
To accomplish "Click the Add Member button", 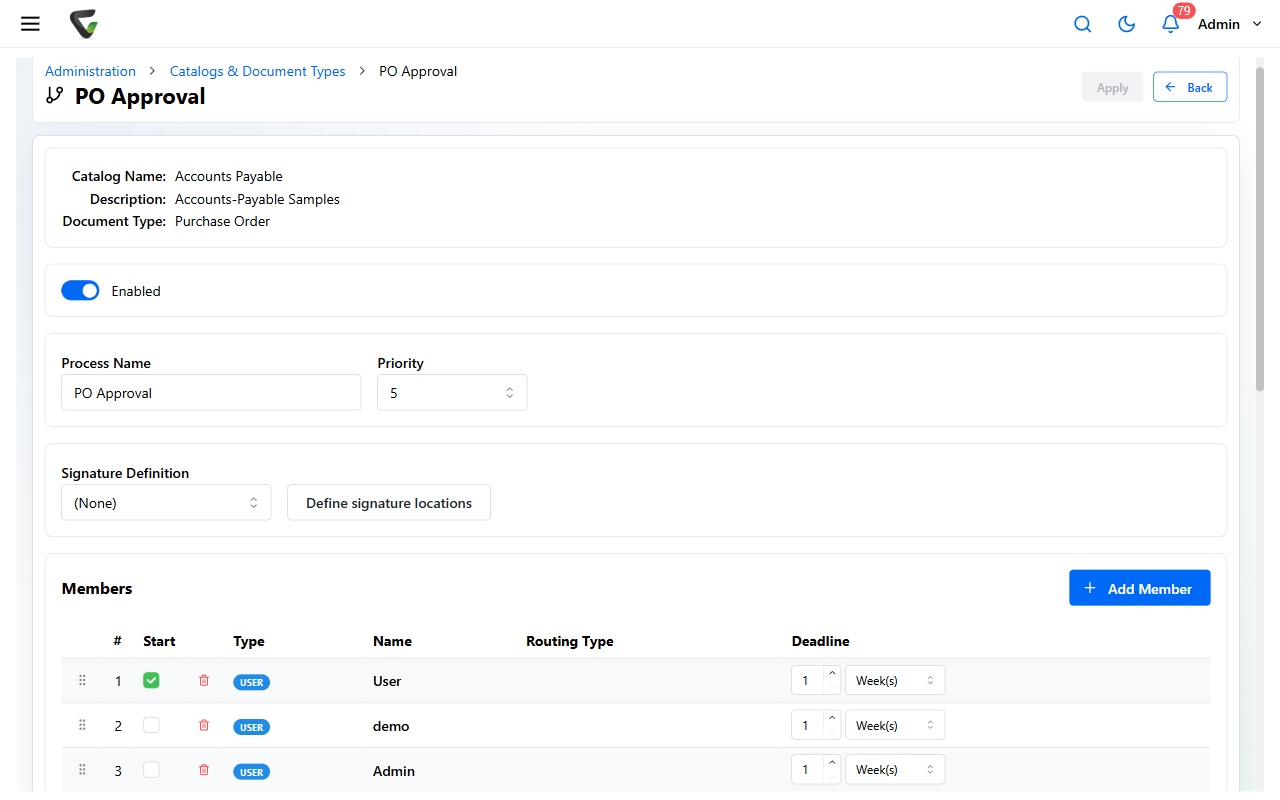I will tap(1140, 588).
